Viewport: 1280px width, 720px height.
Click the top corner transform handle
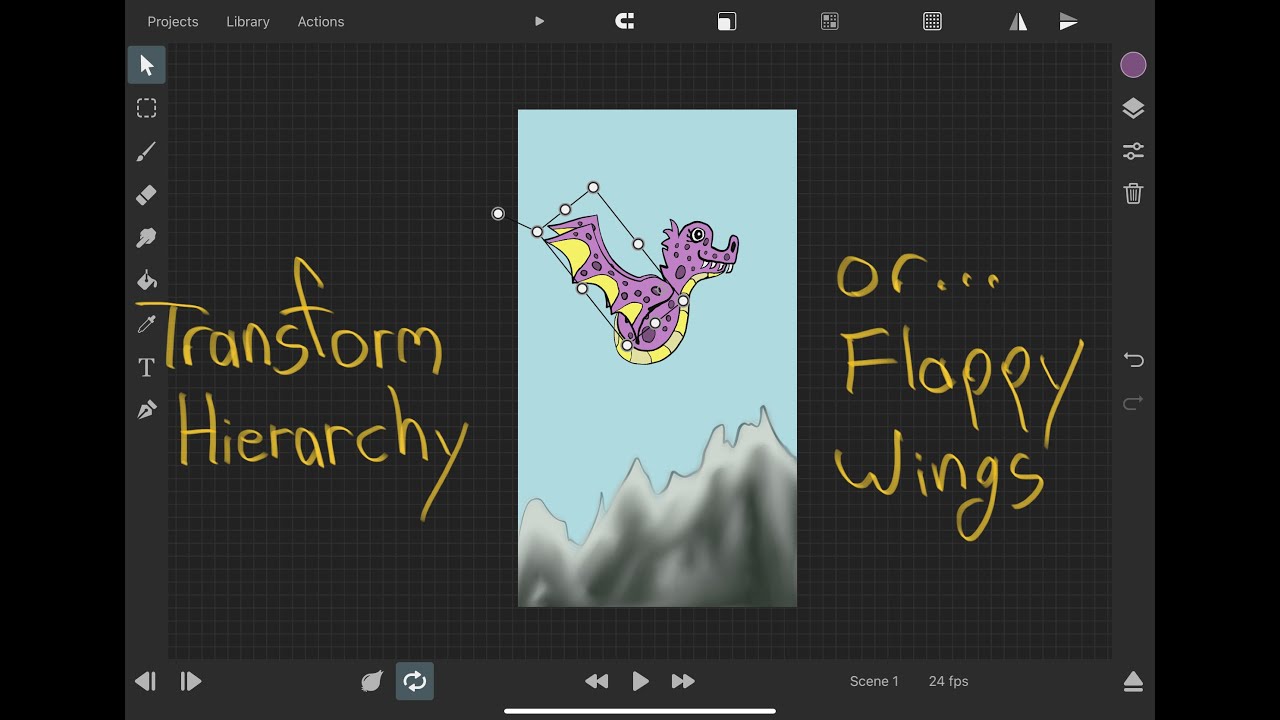point(593,187)
